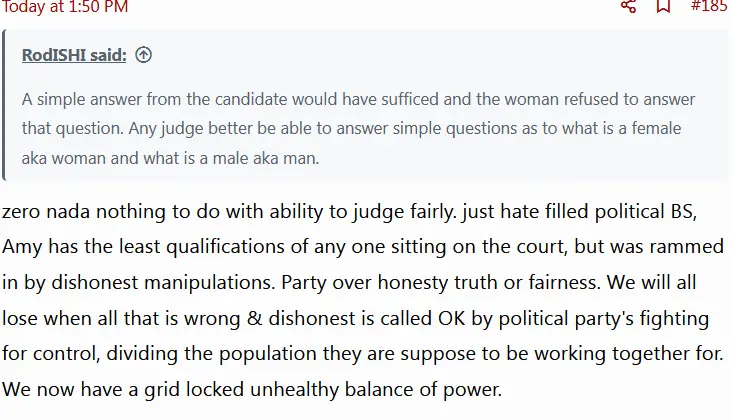Click the quoted phrase "that question. Any judge"
This screenshot has height=420, width=734.
(x=110, y=130)
